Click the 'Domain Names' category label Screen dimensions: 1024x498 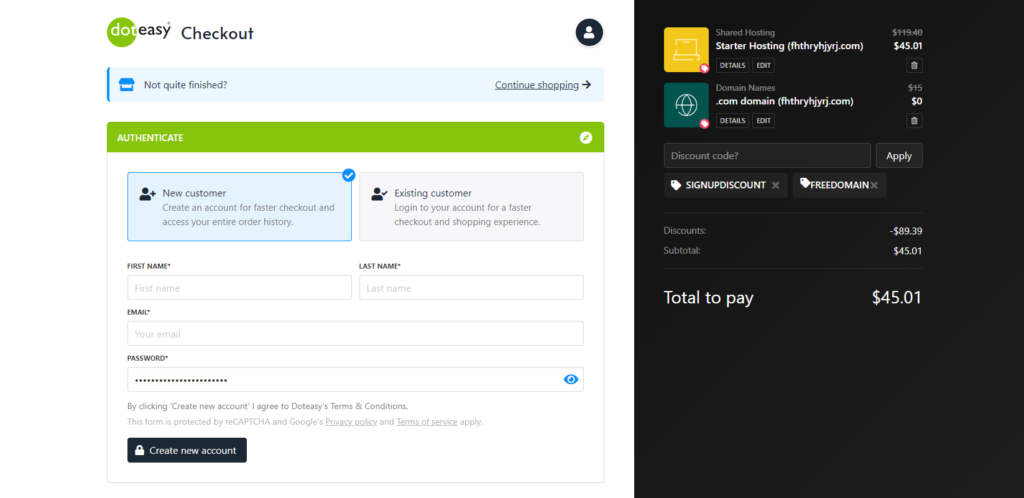(x=745, y=87)
